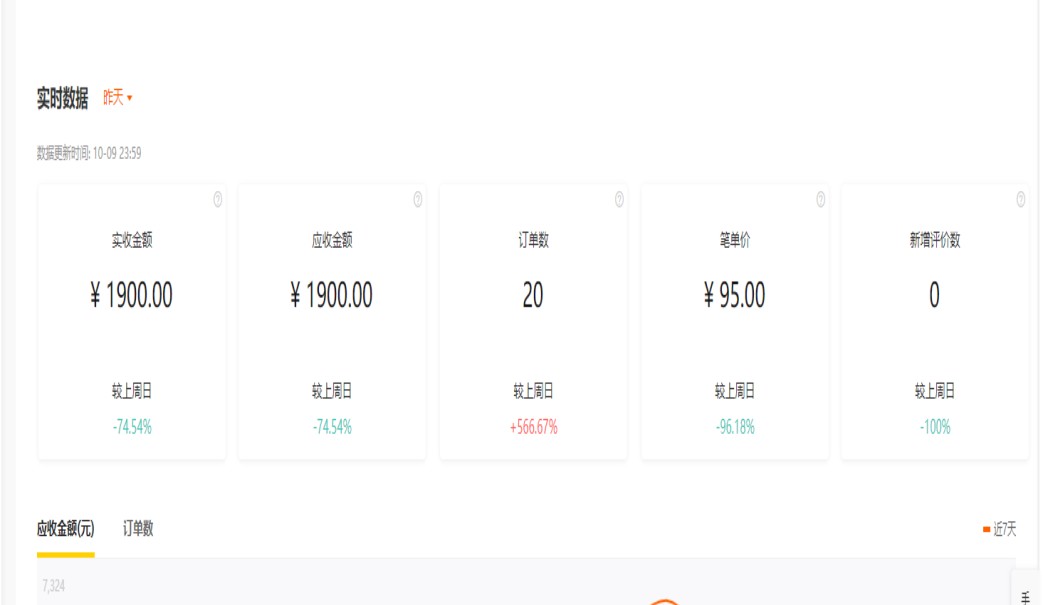Click the -100% change in 新增评价数 card
This screenshot has width=1043, height=605.
pyautogui.click(x=935, y=427)
